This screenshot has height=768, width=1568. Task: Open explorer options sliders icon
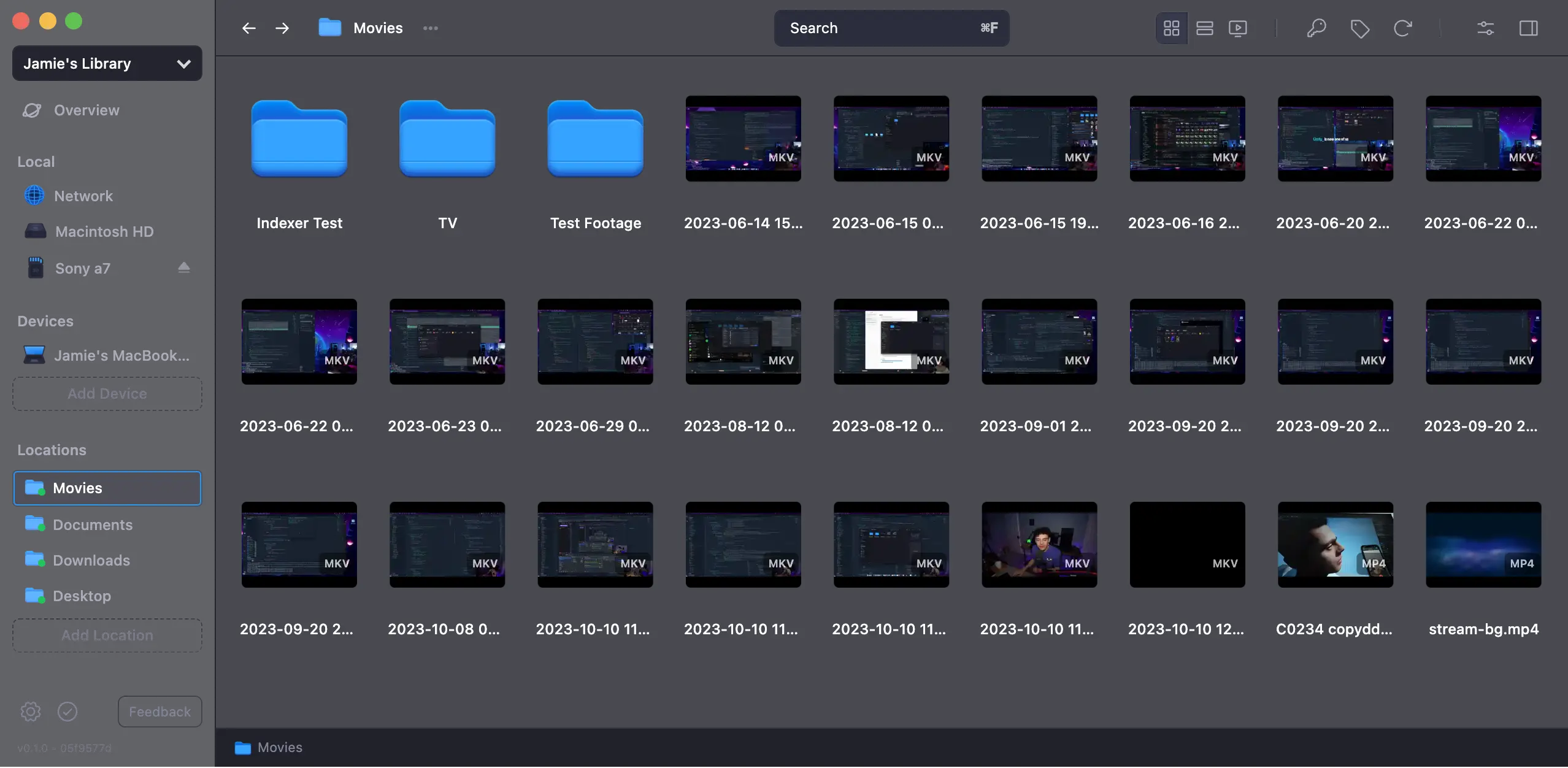(1485, 28)
